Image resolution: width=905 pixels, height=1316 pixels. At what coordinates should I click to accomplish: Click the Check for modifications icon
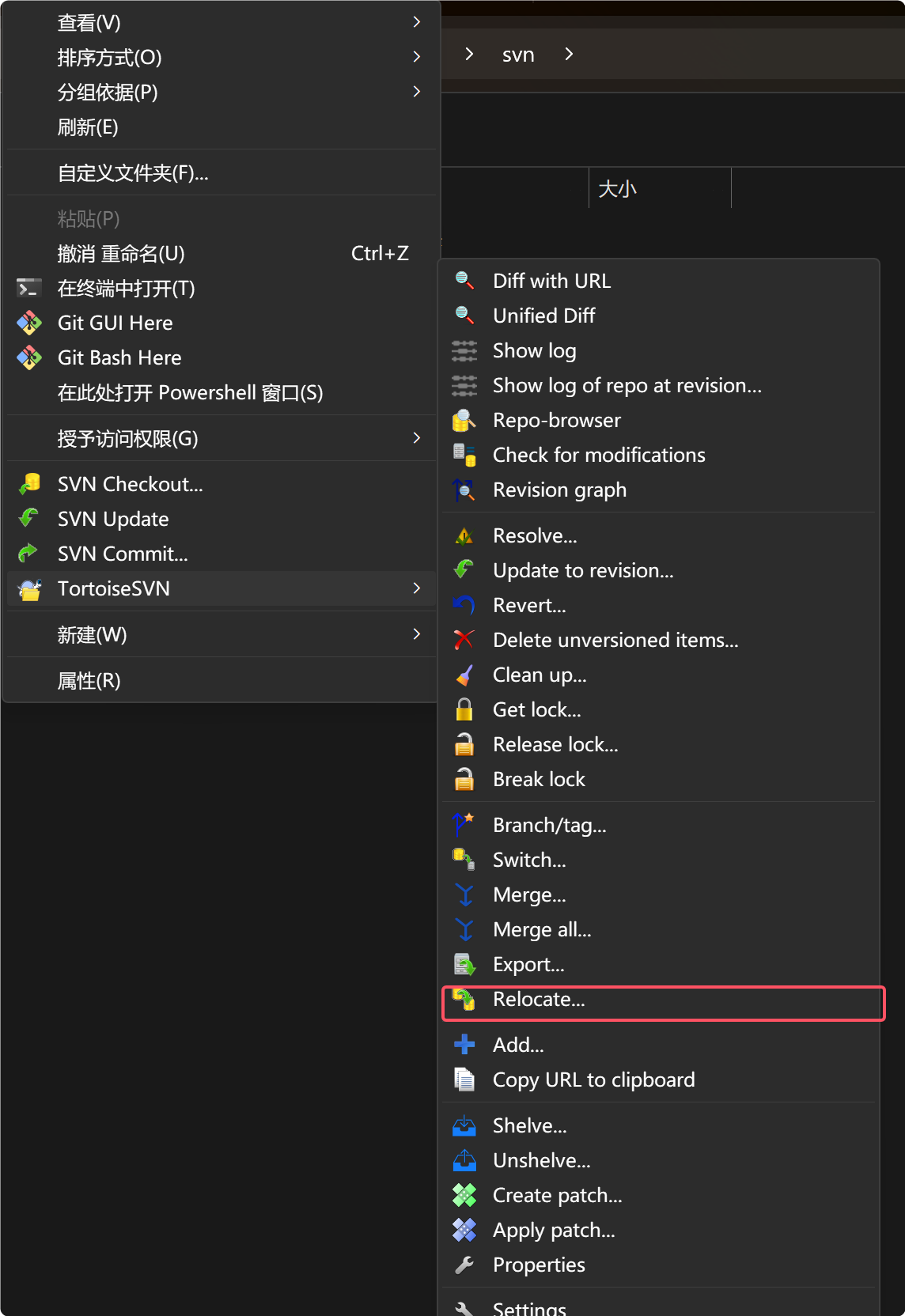(x=464, y=455)
